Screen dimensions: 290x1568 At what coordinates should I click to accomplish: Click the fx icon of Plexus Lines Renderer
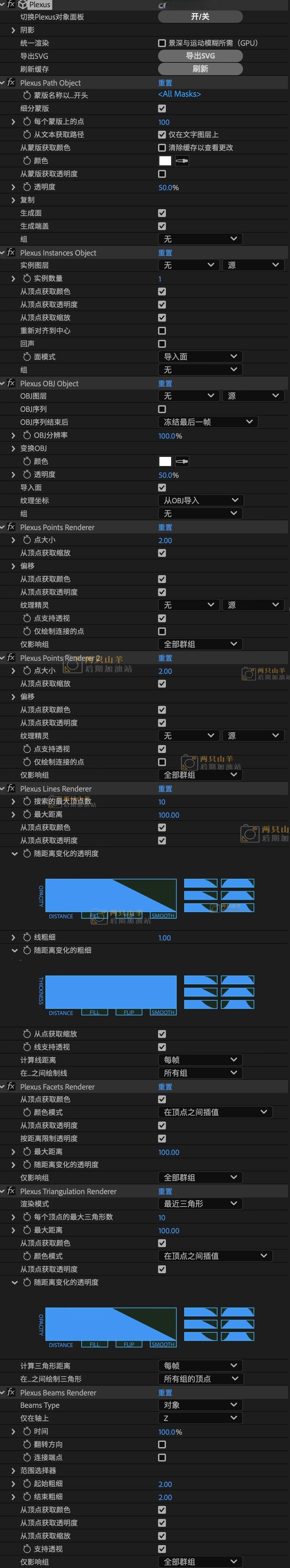[x=11, y=788]
